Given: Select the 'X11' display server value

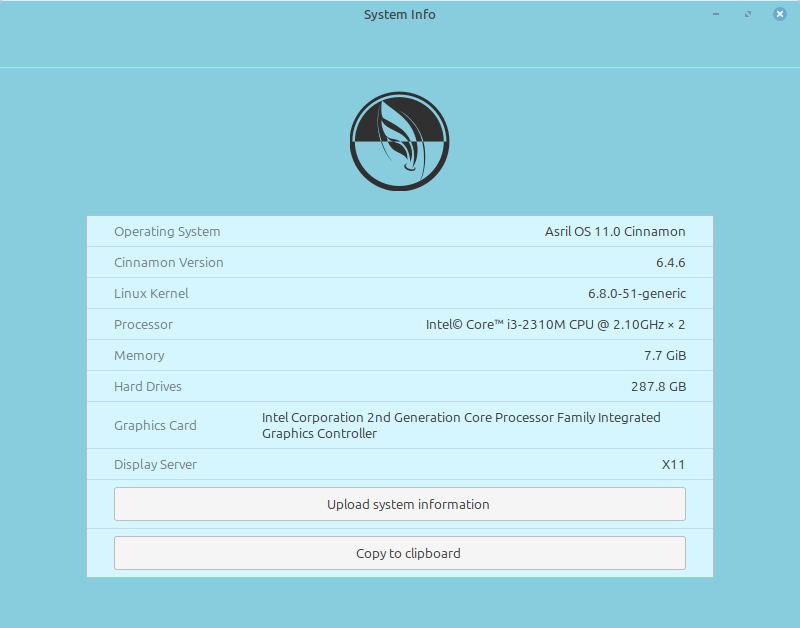Looking at the screenshot, I should 673,465.
